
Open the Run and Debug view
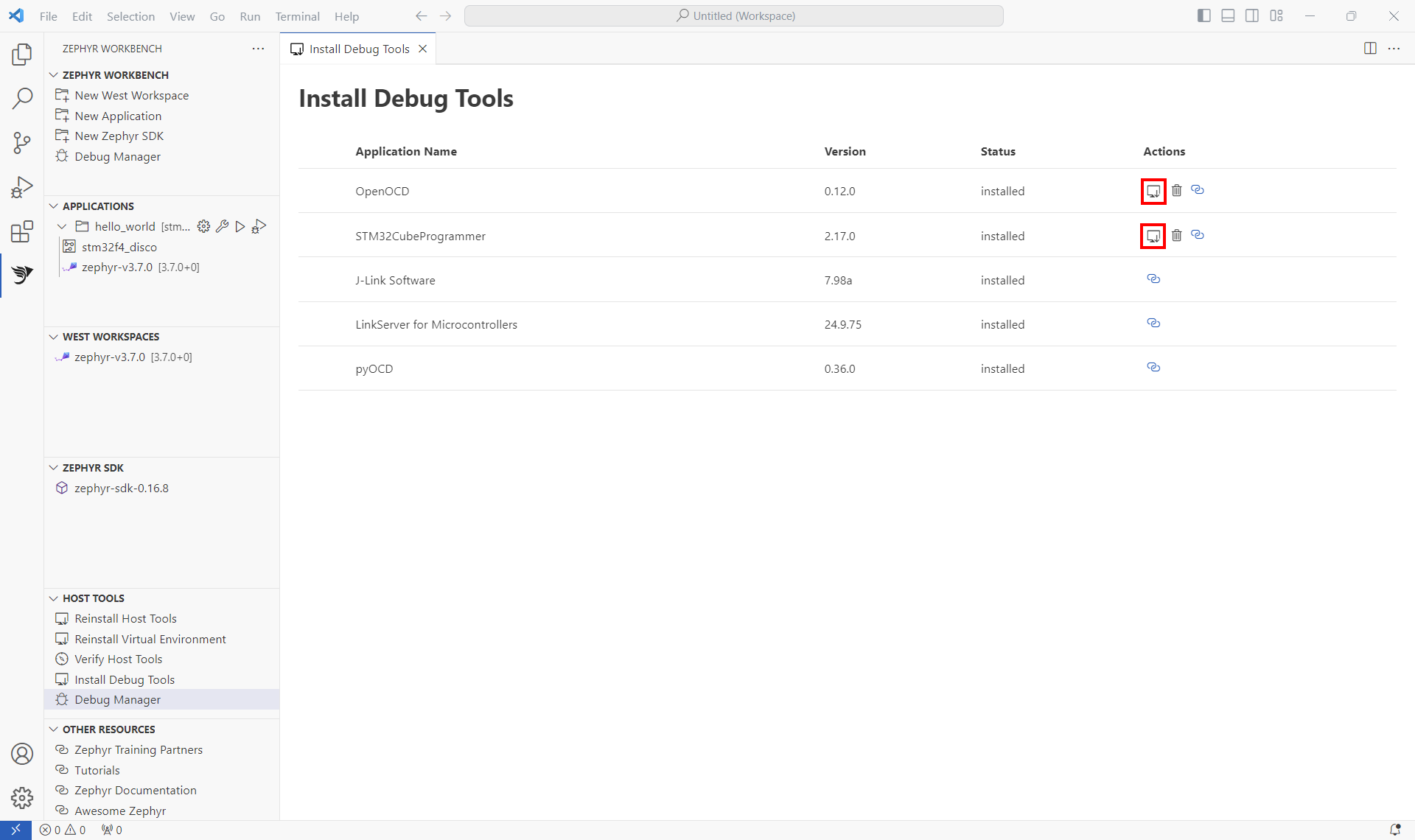point(22,187)
